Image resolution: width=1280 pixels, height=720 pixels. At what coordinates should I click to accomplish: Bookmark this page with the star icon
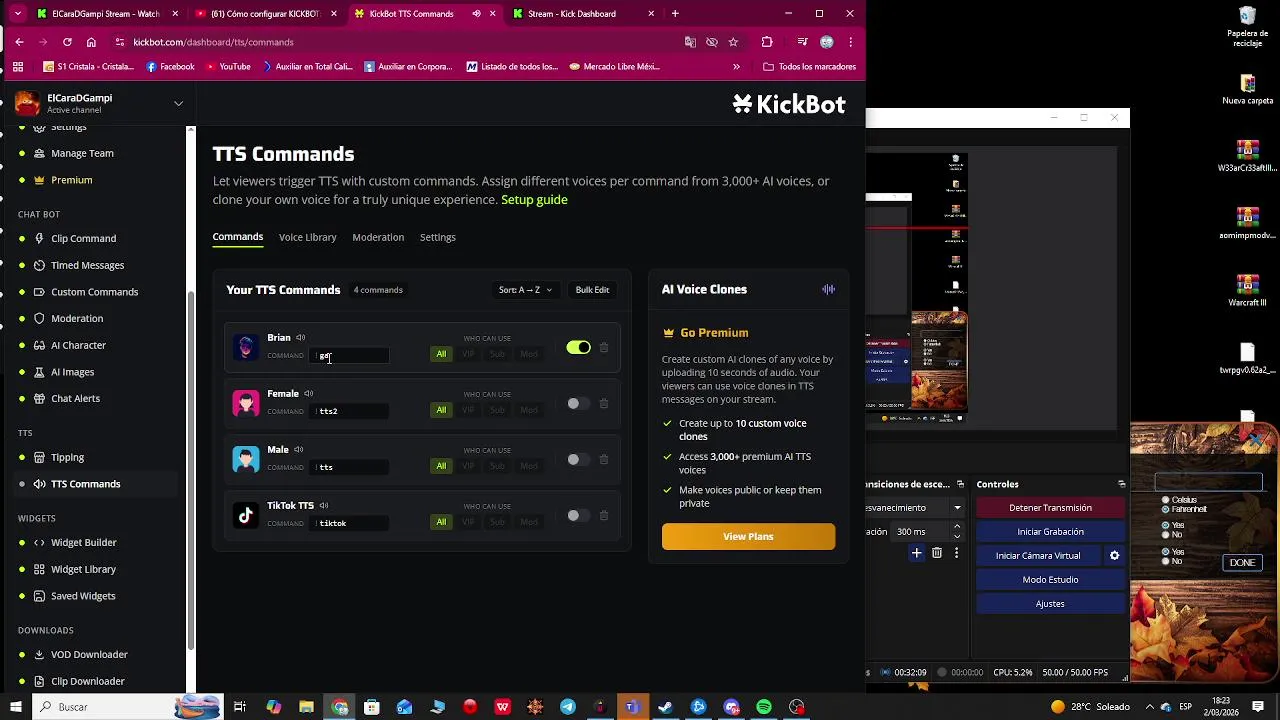click(x=733, y=42)
